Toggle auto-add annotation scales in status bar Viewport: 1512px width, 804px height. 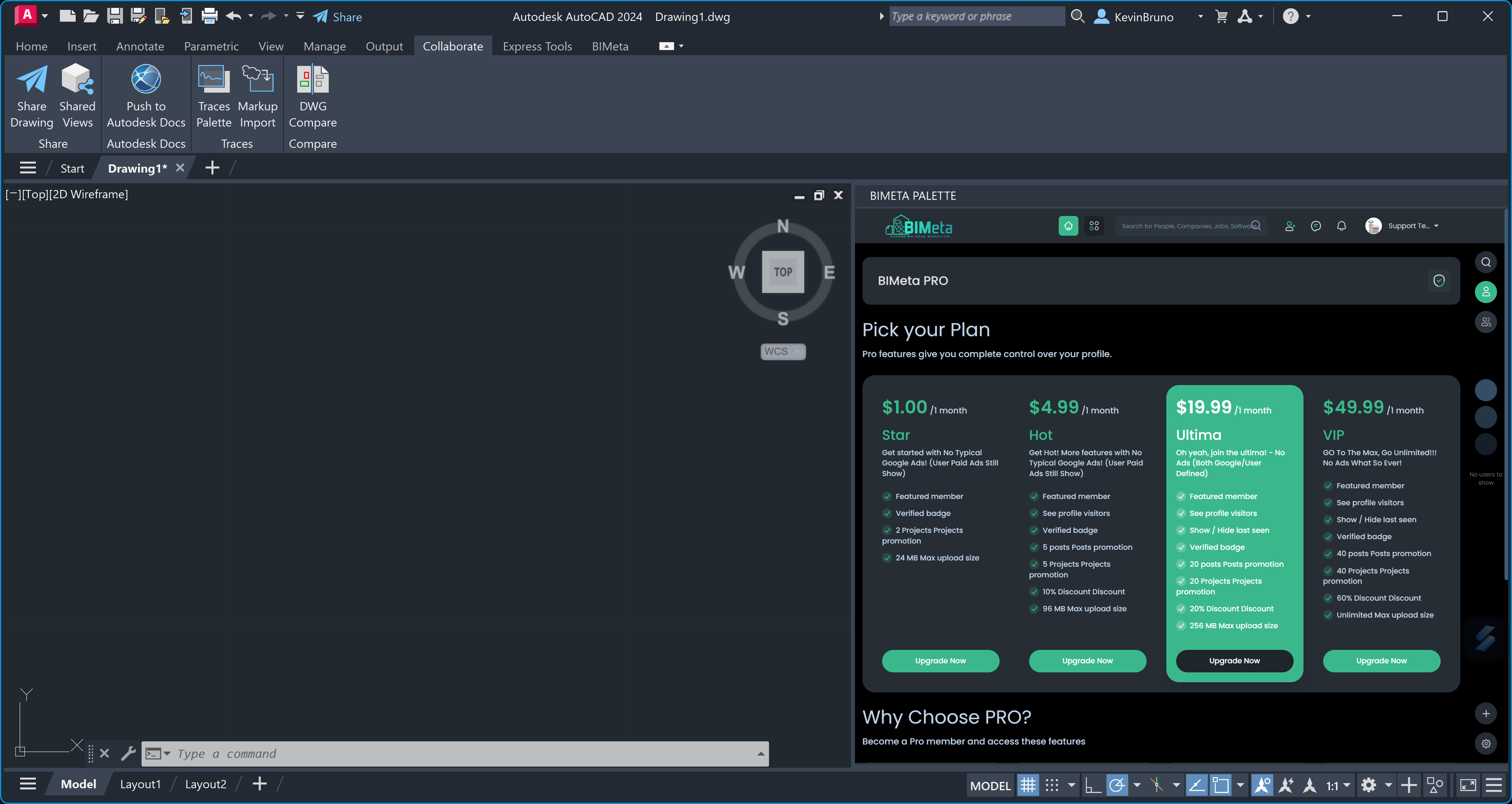(1285, 785)
